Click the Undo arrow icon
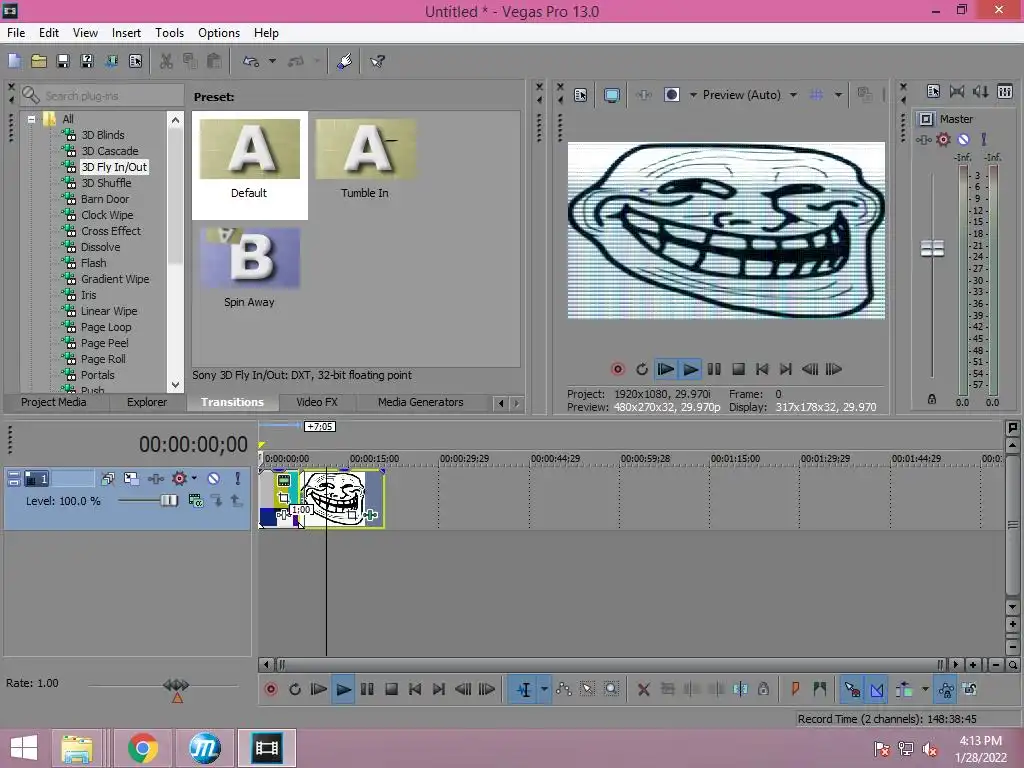The width and height of the screenshot is (1024, 768). pos(251,61)
